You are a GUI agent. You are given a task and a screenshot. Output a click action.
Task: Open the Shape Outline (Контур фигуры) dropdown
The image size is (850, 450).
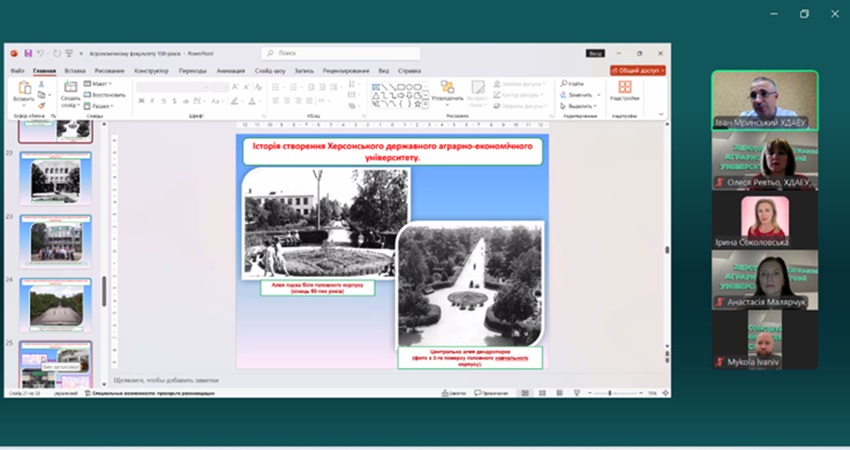[518, 95]
